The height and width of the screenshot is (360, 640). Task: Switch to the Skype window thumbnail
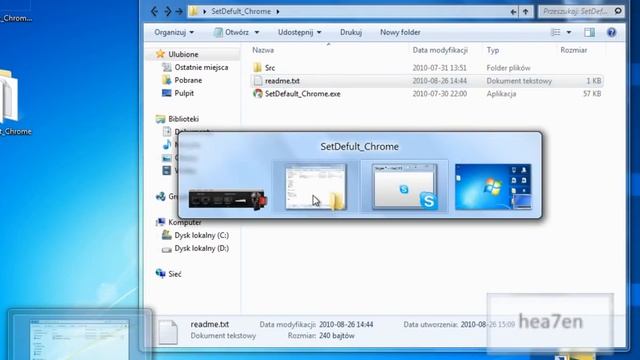tap(404, 187)
